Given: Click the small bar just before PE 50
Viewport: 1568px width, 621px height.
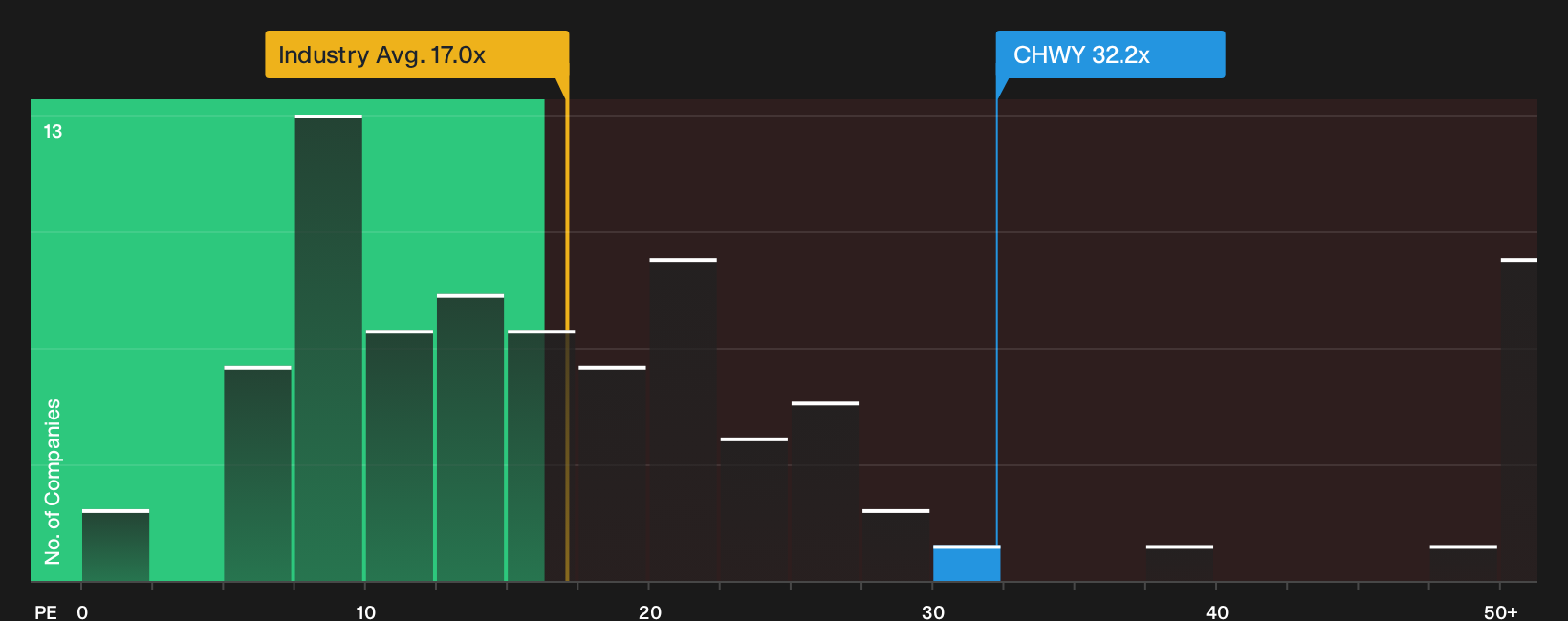Looking at the screenshot, I should (x=1464, y=564).
